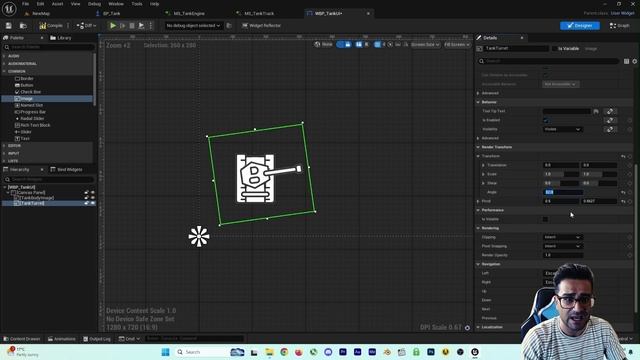Image resolution: width=640 pixels, height=360 pixels.
Task: Click the localization globe None button
Action: (x=323, y=44)
